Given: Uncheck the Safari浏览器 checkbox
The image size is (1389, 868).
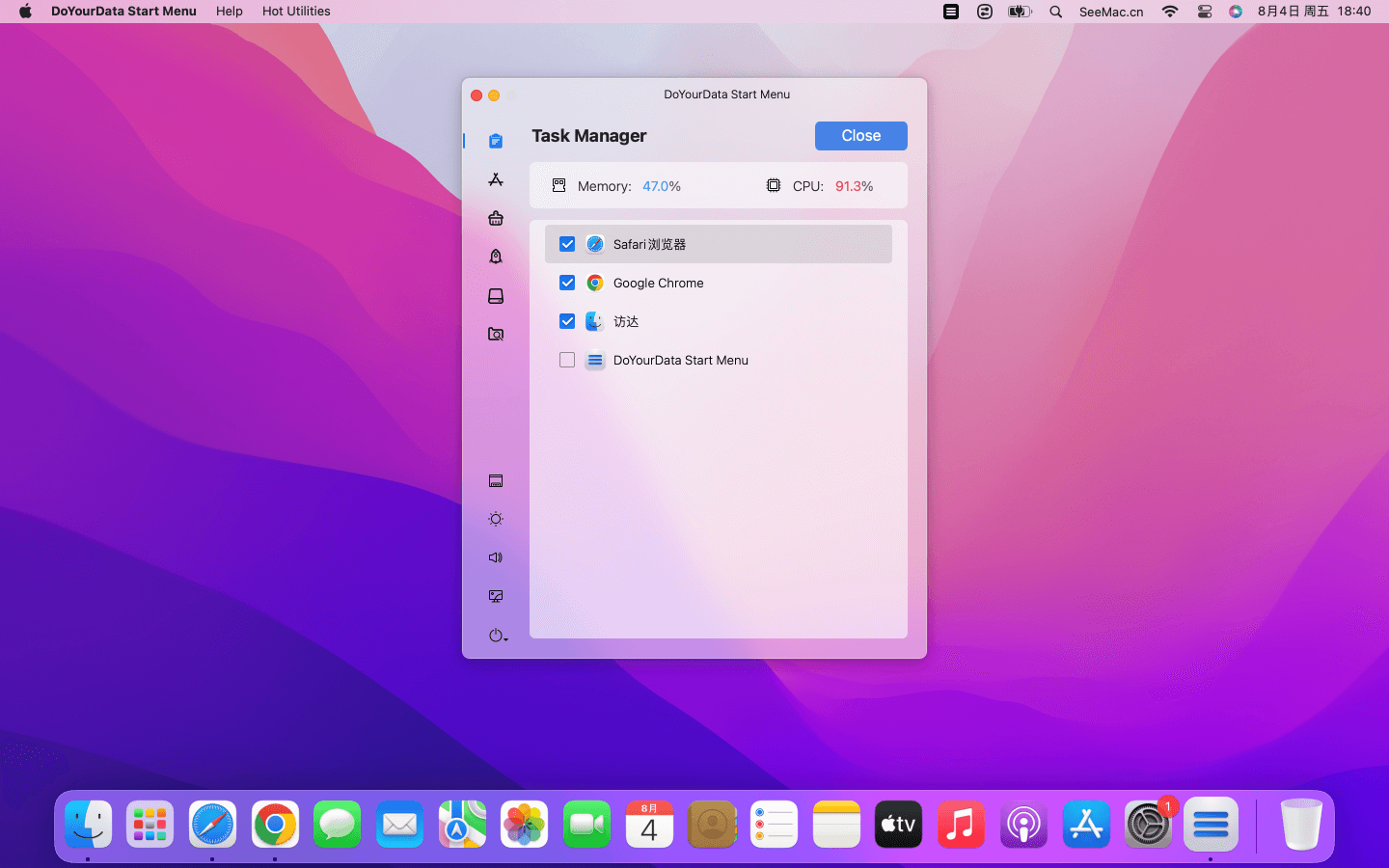Looking at the screenshot, I should pos(567,244).
